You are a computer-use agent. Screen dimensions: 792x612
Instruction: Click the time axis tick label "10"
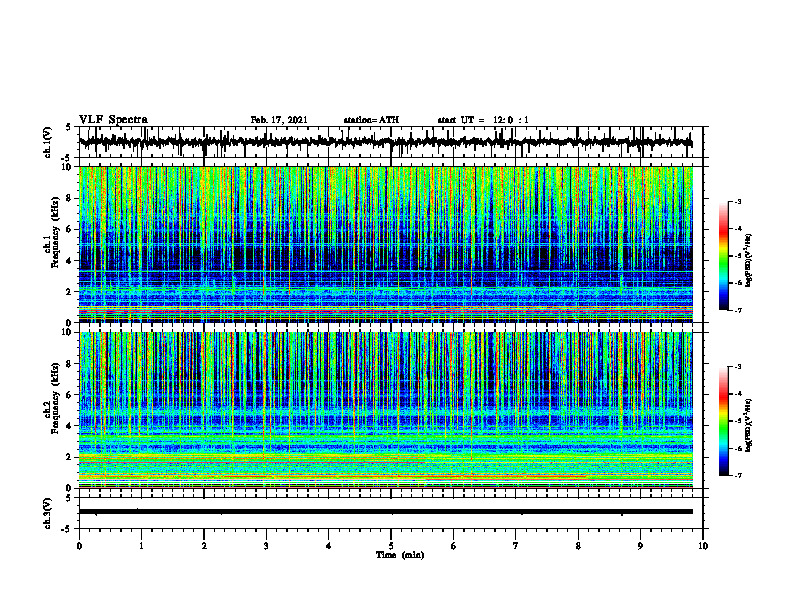coord(703,546)
